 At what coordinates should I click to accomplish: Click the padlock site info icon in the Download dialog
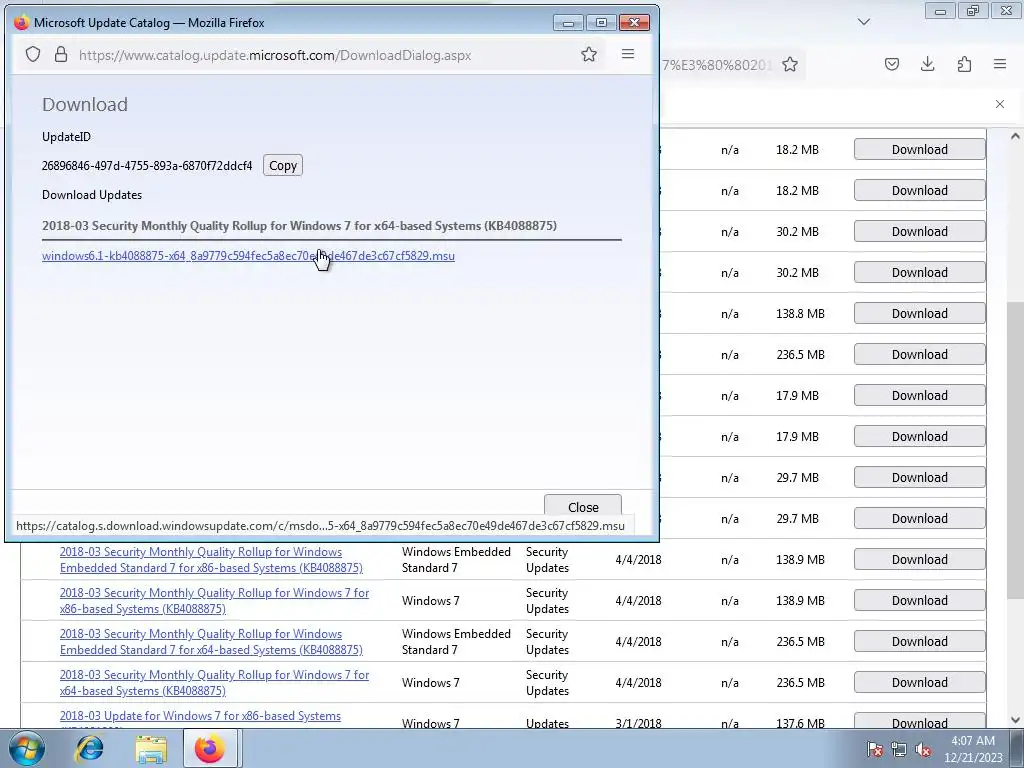pyautogui.click(x=61, y=54)
